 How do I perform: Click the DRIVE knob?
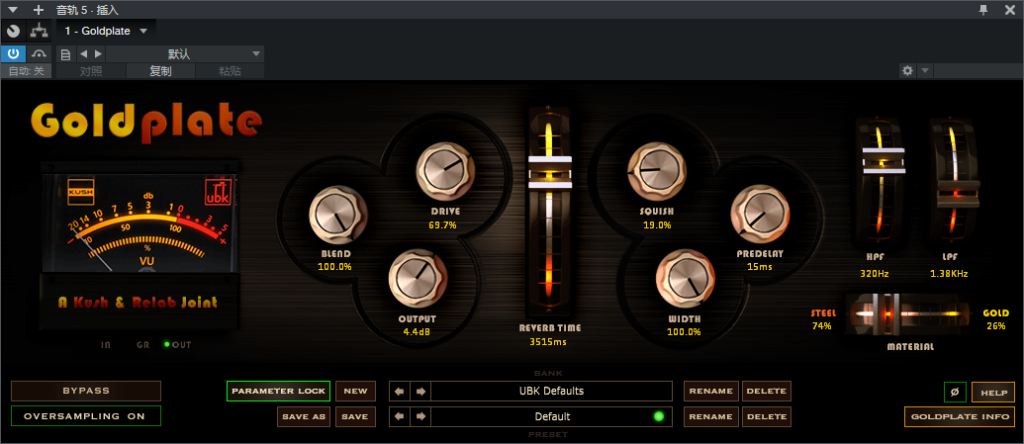445,170
